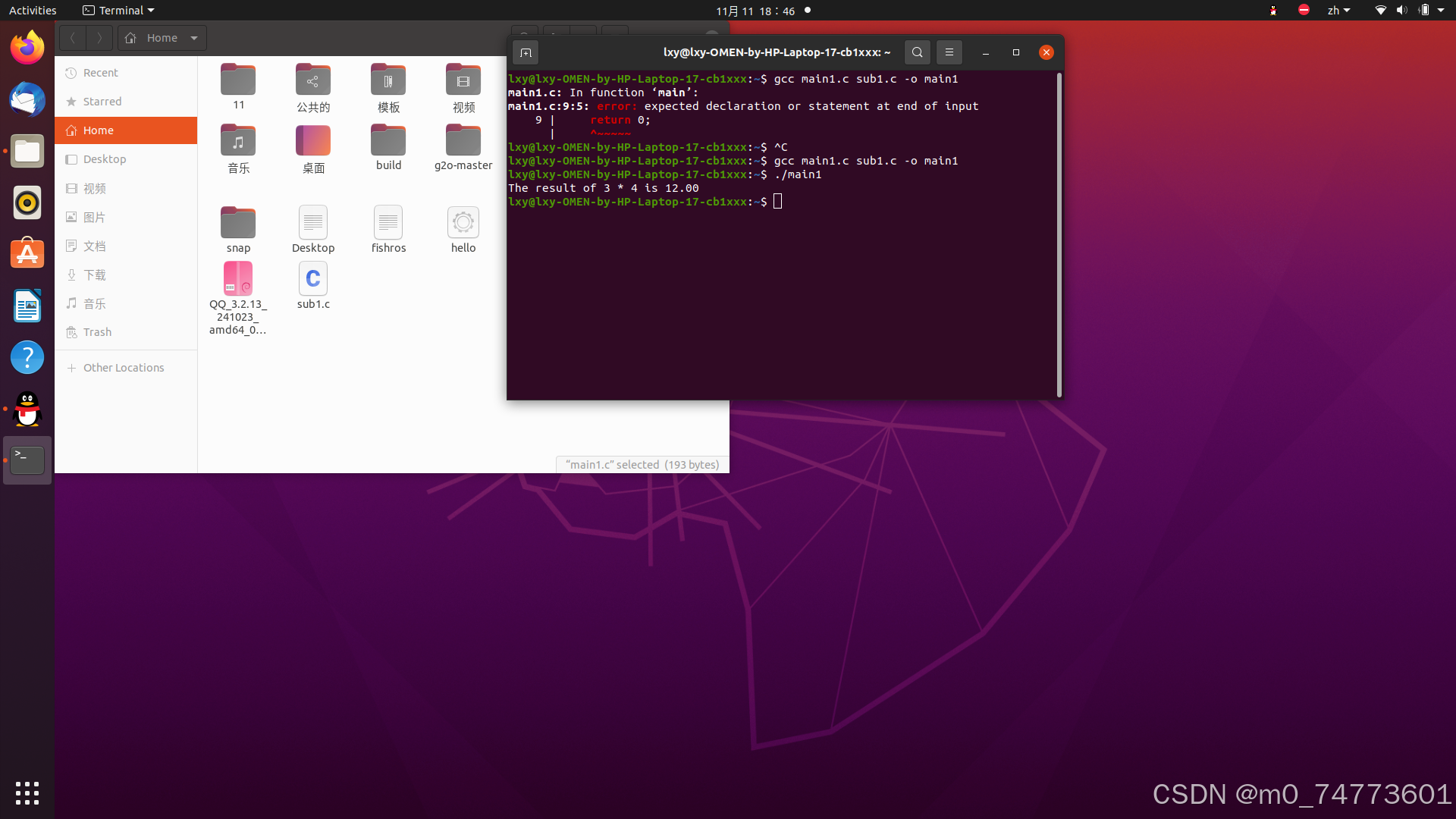Click the Show Applications grid icon
This screenshot has height=819, width=1456.
(27, 793)
